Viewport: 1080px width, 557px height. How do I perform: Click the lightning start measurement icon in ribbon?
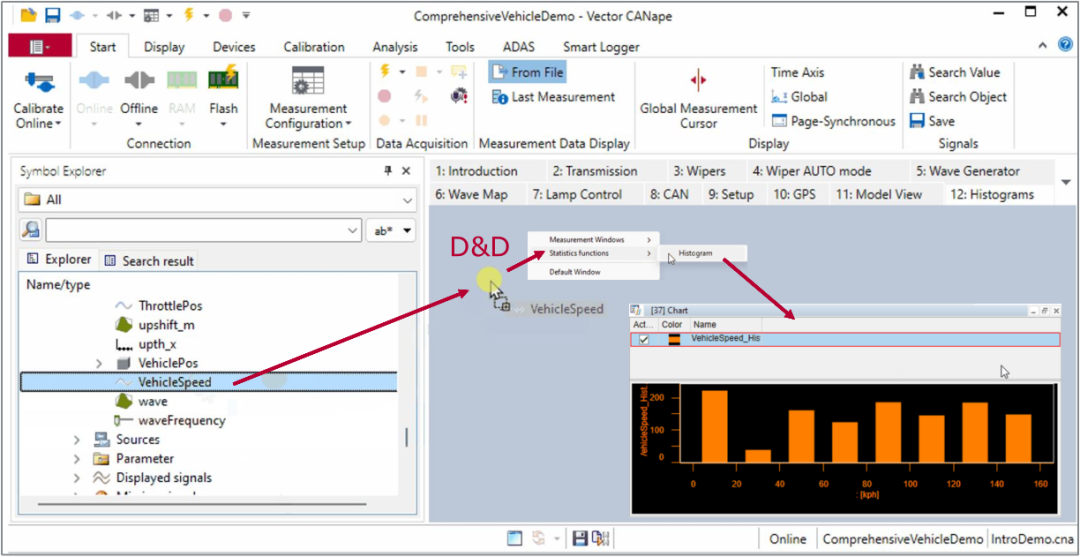tap(384, 71)
